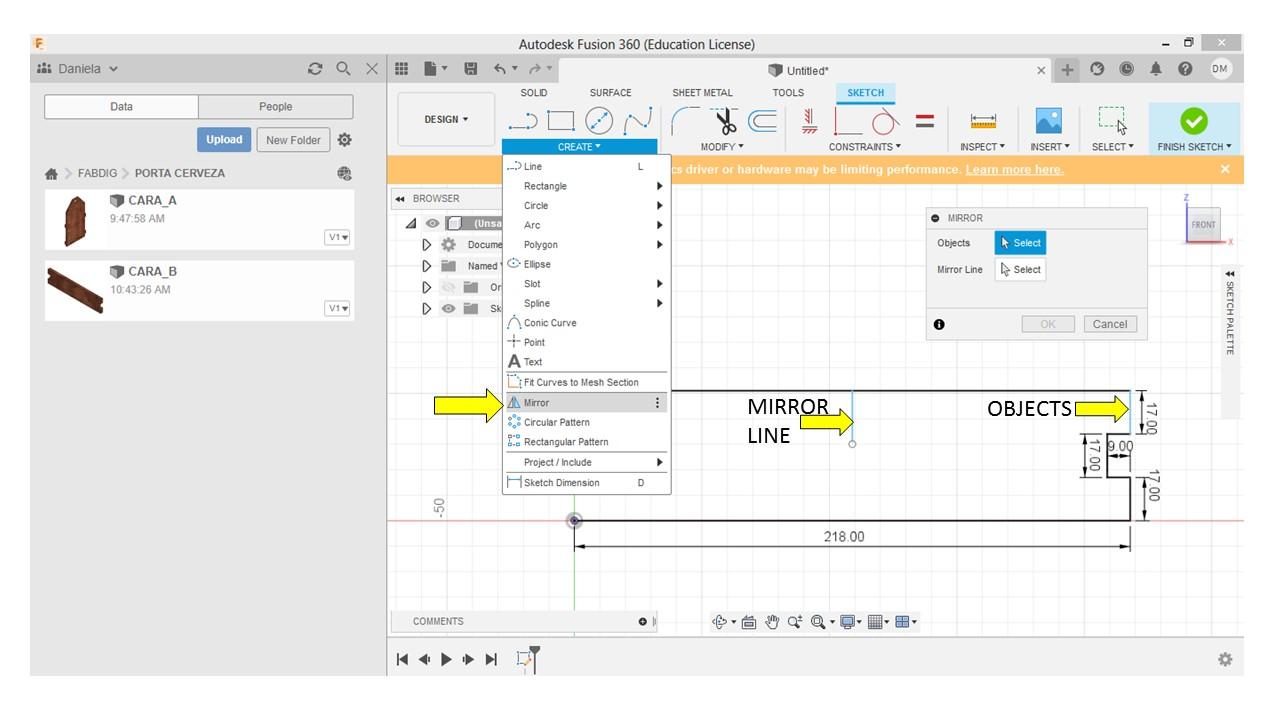Toggle visibility of the Sketches folder
Screen dimensions: 1280x720
(448, 308)
